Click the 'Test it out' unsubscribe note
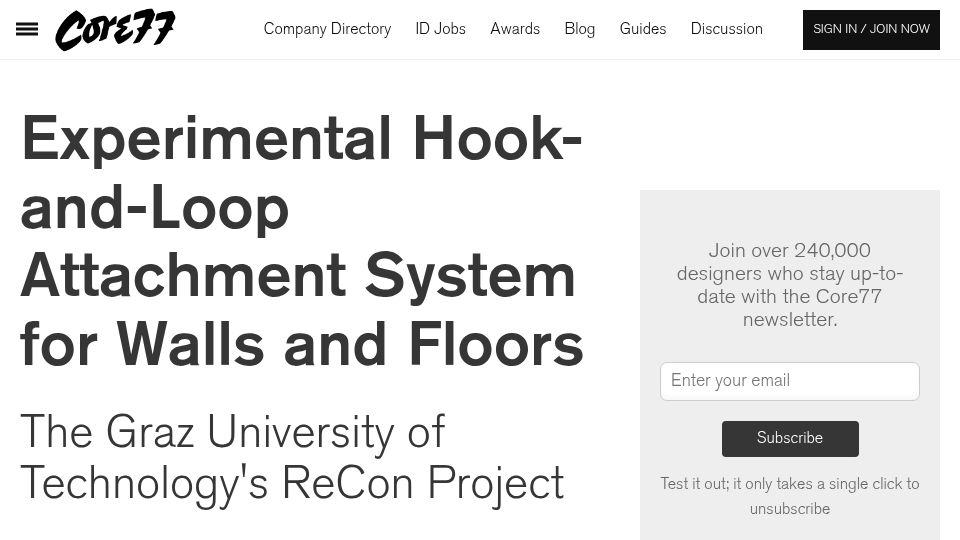 pyautogui.click(x=789, y=496)
